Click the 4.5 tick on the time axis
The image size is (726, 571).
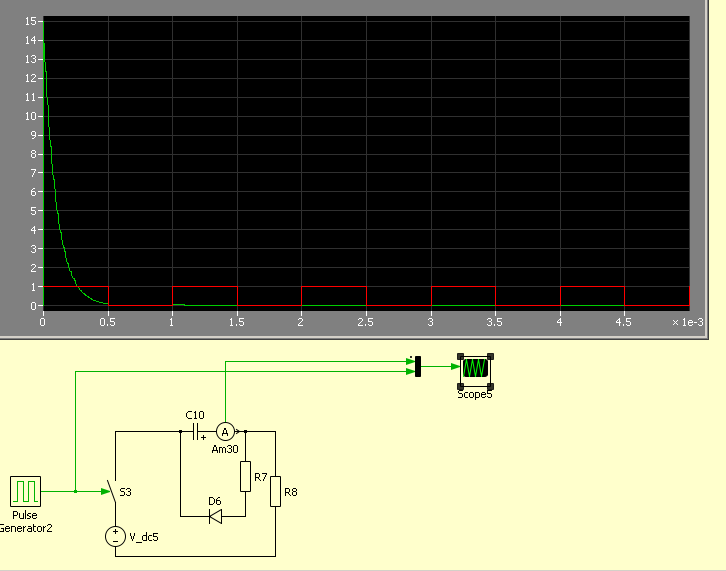click(624, 322)
